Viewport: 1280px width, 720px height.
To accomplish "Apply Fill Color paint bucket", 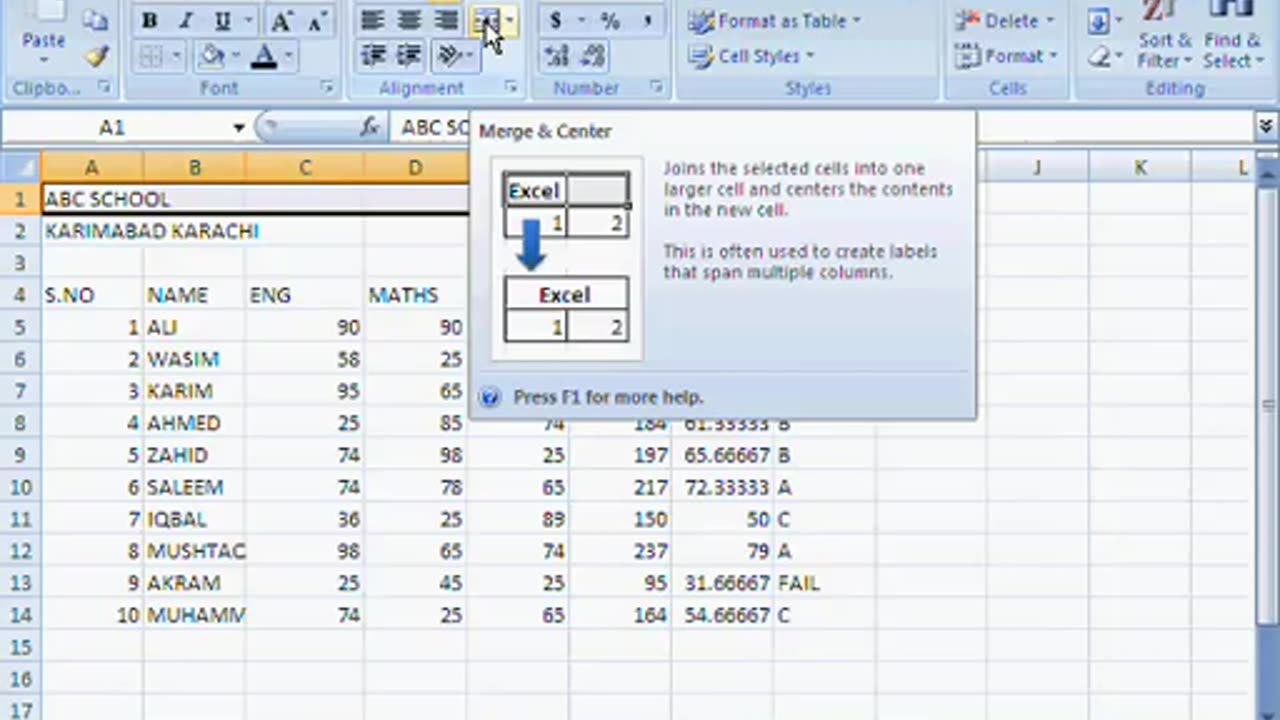I will tap(211, 56).
